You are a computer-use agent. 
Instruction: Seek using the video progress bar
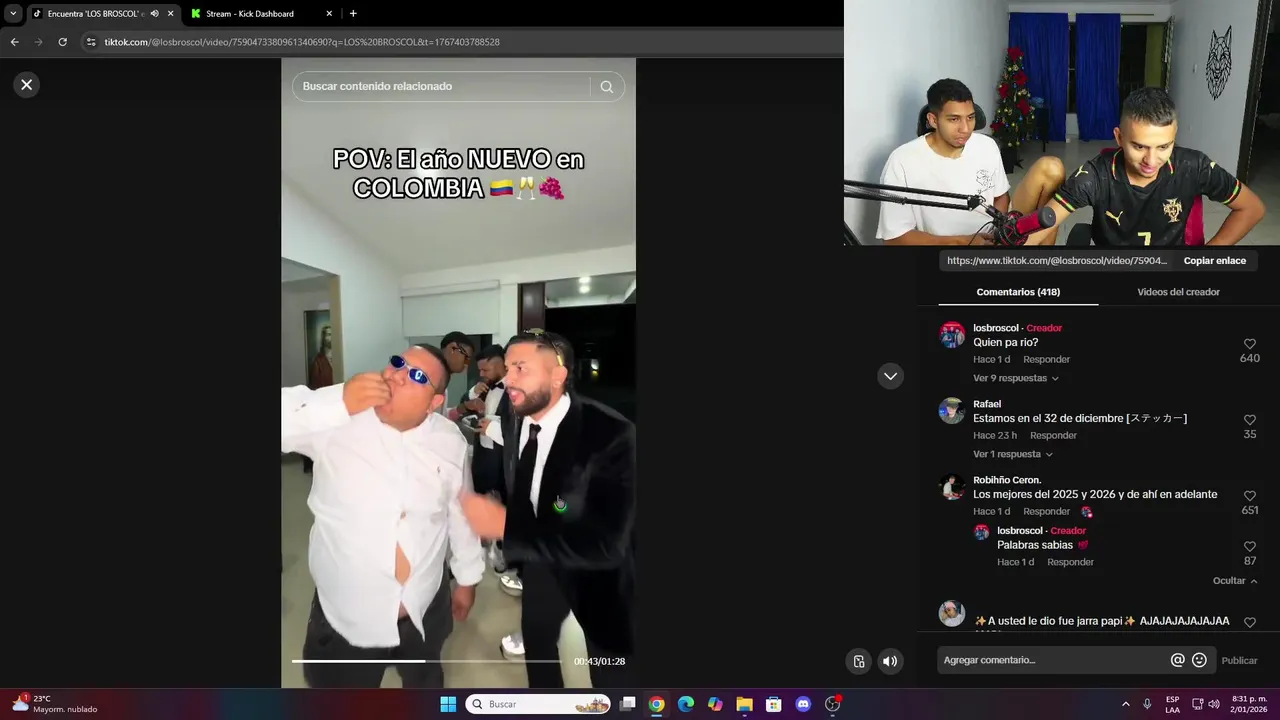point(427,661)
